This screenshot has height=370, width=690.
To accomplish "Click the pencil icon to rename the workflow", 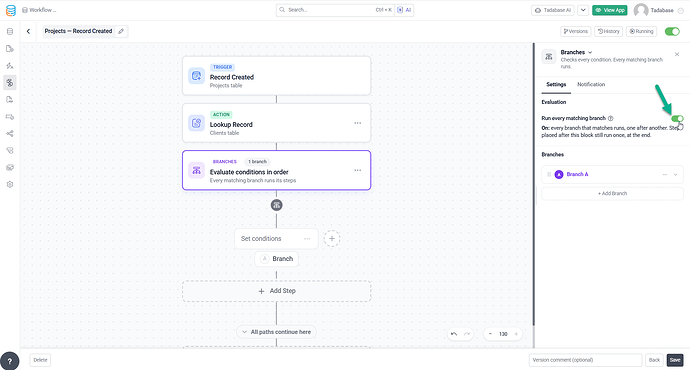I will point(121,31).
